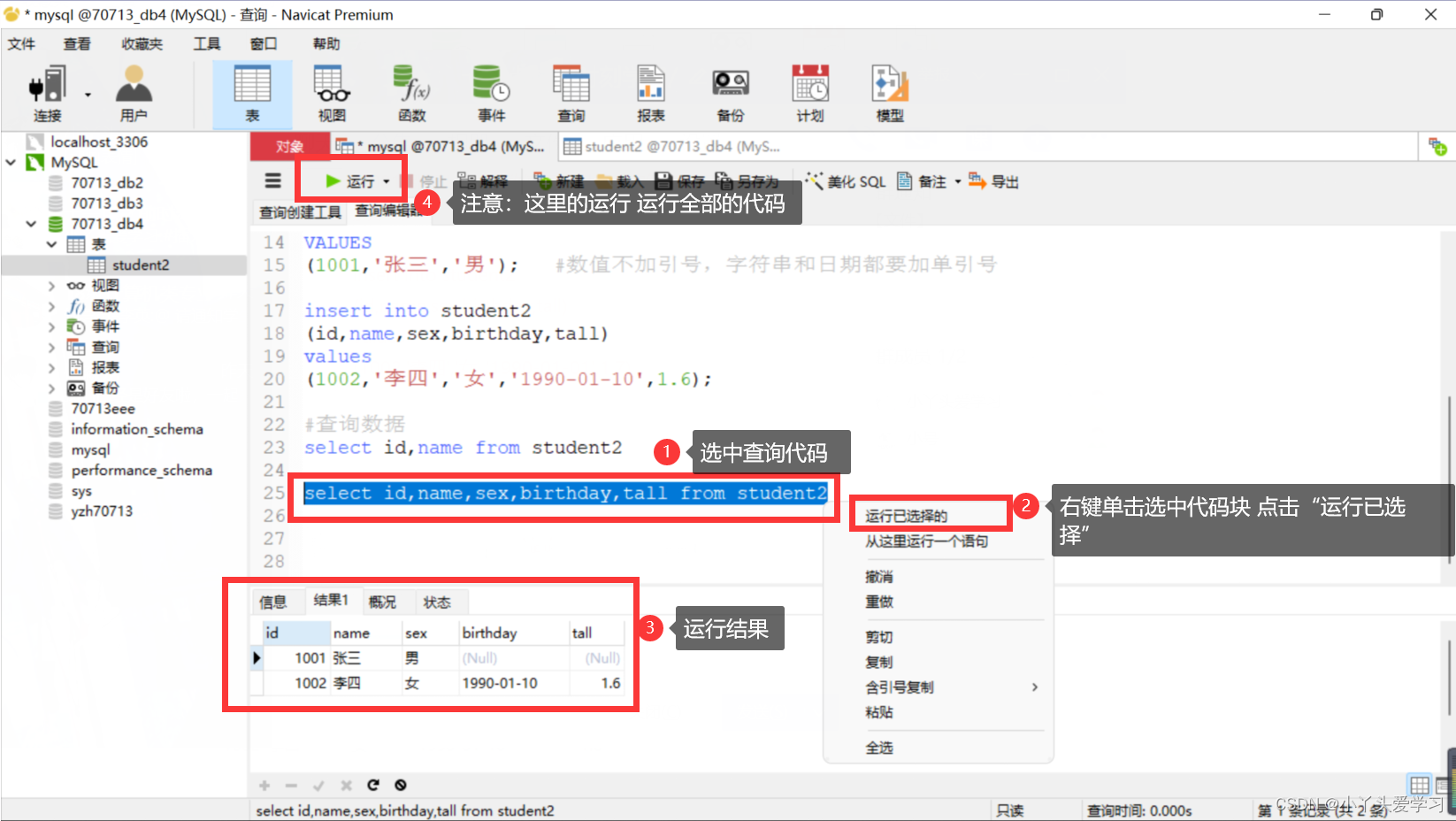Click the 运行 run button

(350, 181)
